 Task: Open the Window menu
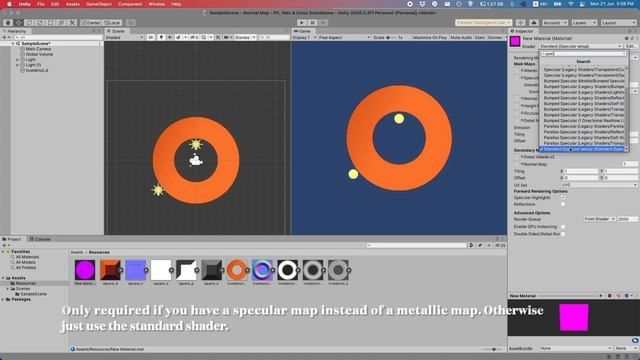point(156,4)
